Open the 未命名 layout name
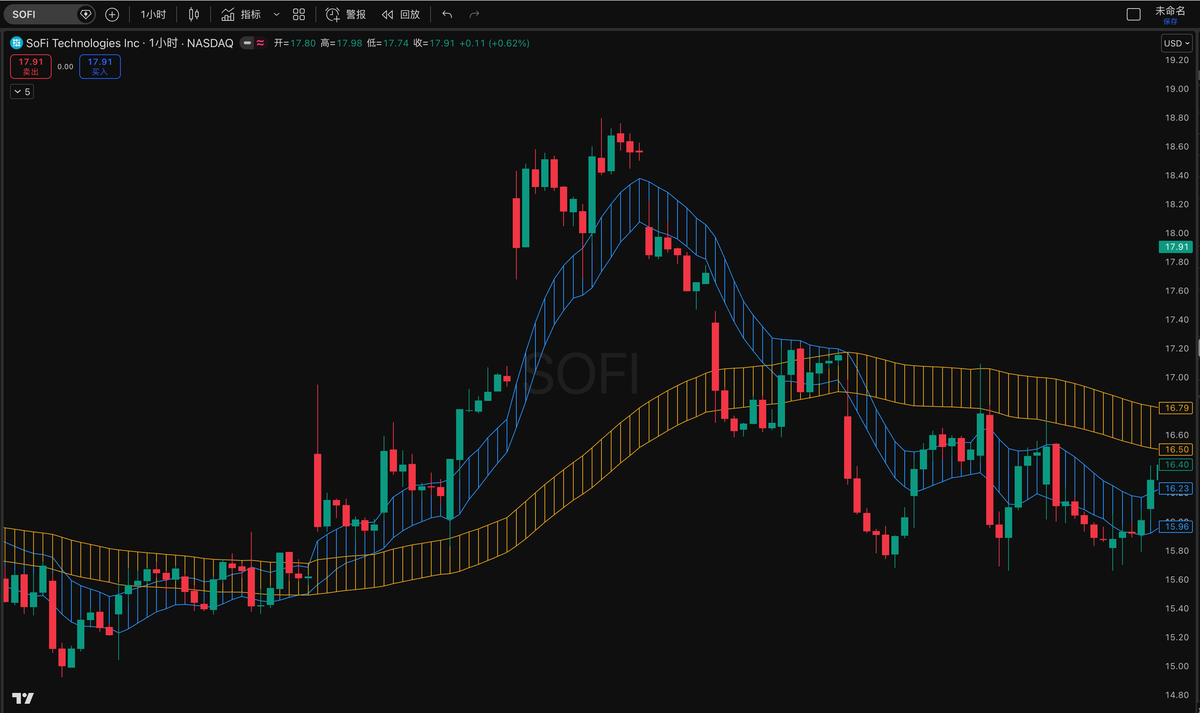 1170,10
